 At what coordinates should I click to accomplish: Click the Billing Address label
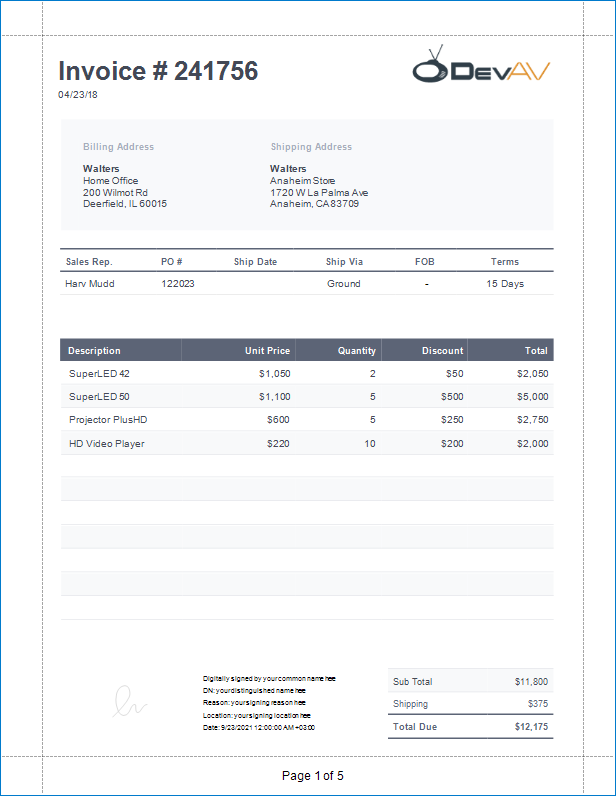pos(118,147)
